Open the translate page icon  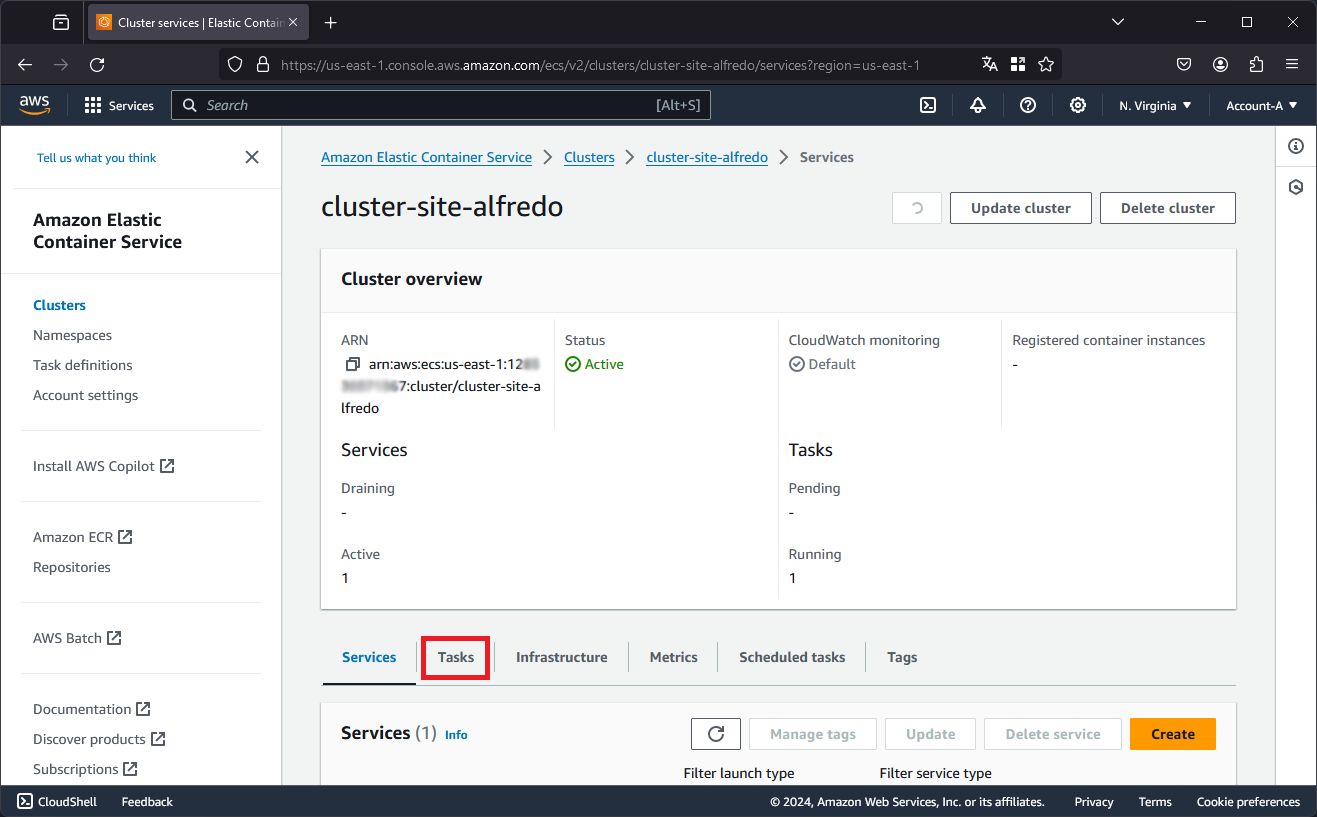[990, 64]
